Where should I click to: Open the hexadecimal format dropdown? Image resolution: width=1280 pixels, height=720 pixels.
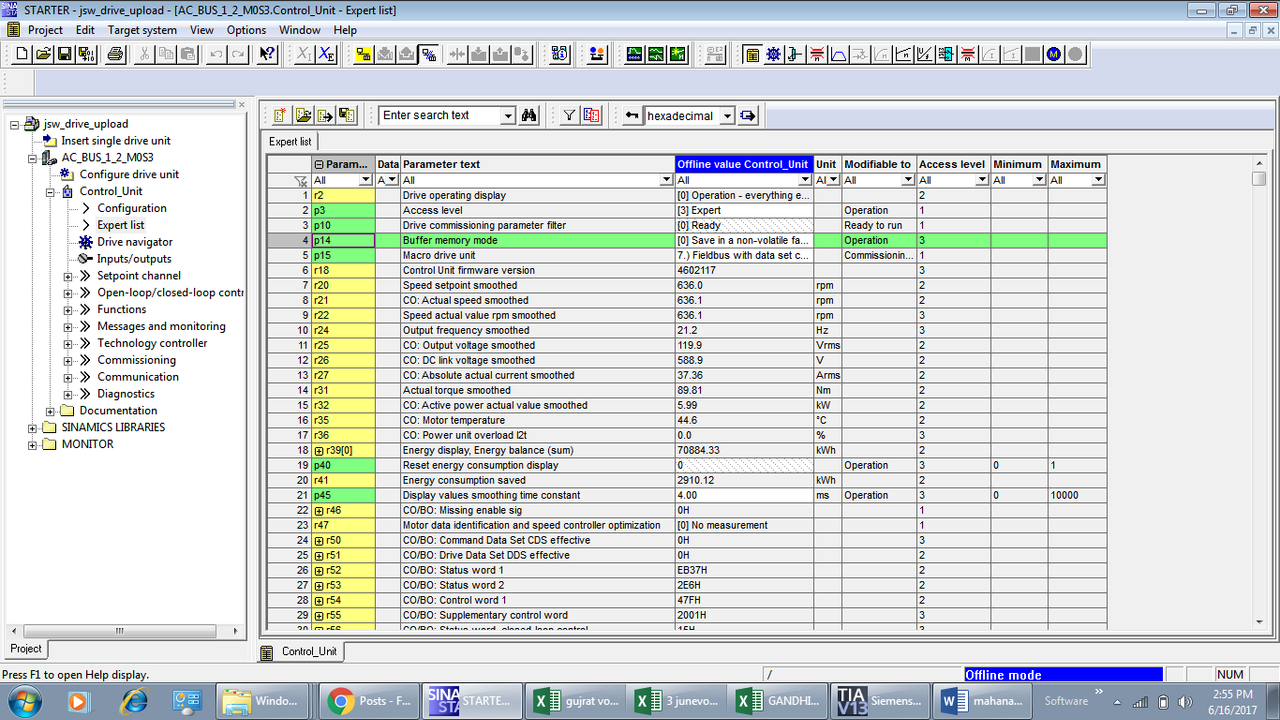click(727, 116)
